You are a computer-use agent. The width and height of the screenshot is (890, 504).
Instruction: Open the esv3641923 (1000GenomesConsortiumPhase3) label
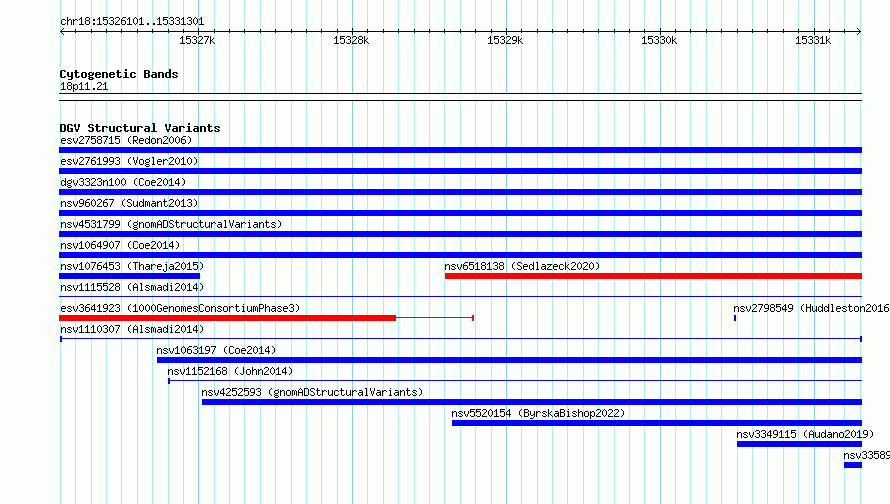tap(180, 308)
